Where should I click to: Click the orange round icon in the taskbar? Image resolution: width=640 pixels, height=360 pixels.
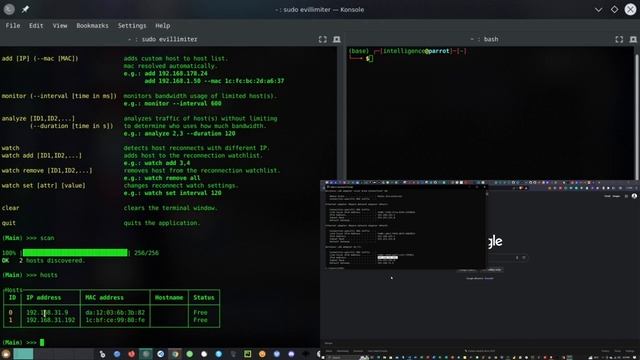tap(262, 354)
